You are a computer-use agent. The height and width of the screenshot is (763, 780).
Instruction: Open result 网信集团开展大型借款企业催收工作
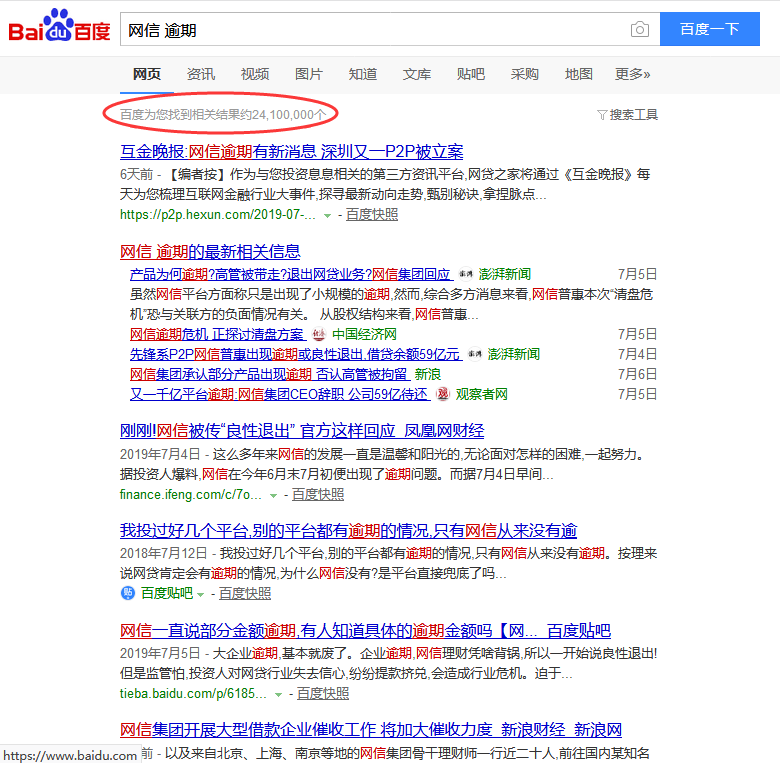pos(371,730)
